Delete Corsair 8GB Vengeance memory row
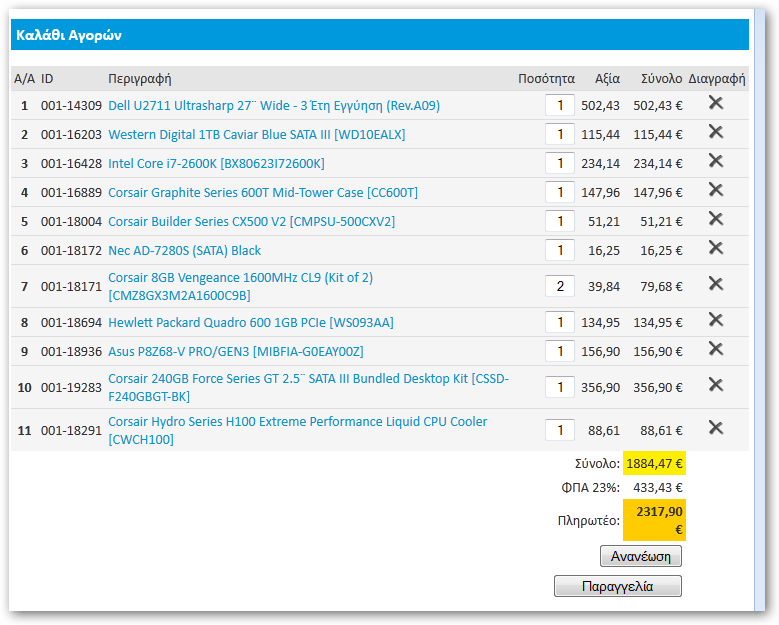 click(715, 284)
